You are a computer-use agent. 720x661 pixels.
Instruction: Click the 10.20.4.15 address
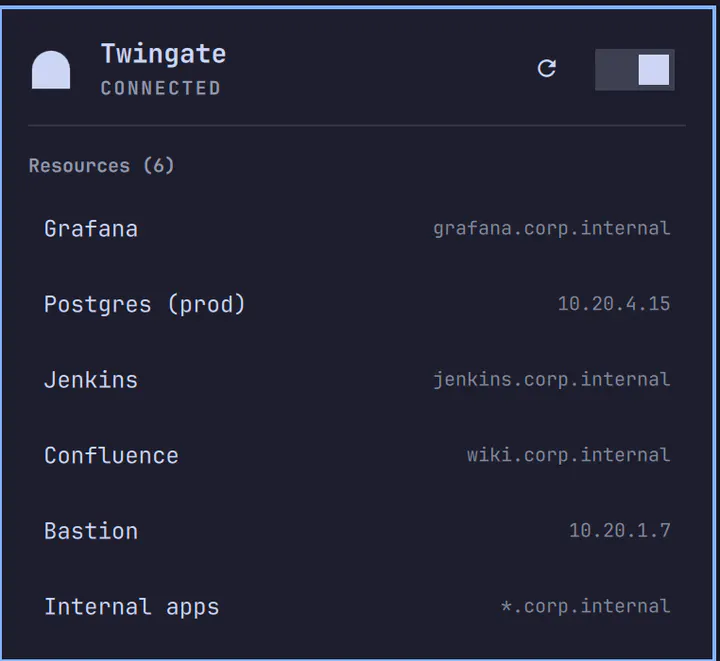coord(614,304)
